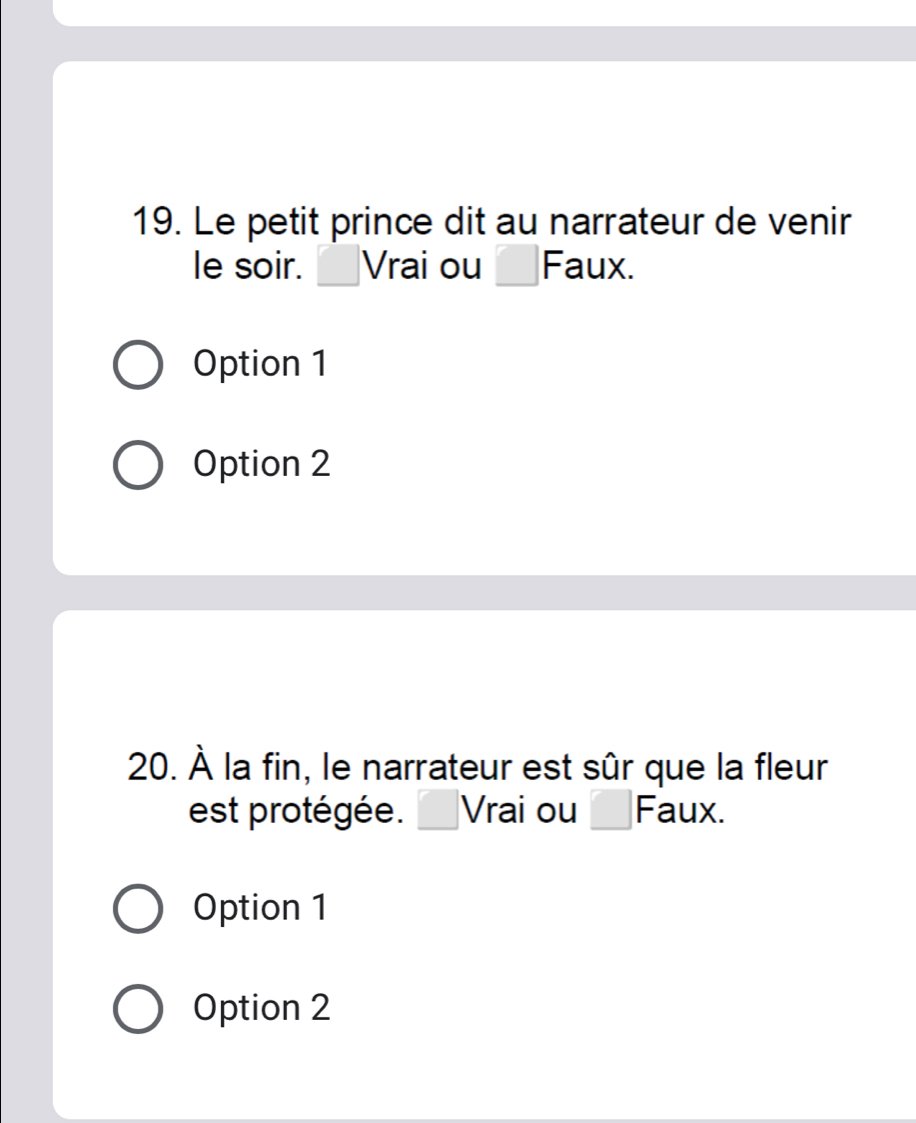The height and width of the screenshot is (1123, 916).
Task: Click the "Option 2" label under question 19
Action: pos(263,464)
